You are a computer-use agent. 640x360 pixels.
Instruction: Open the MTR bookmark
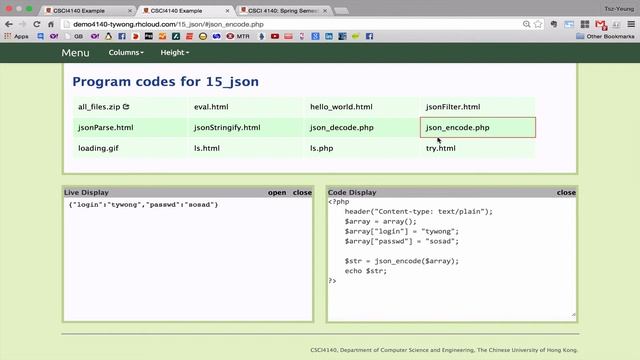(x=238, y=36)
